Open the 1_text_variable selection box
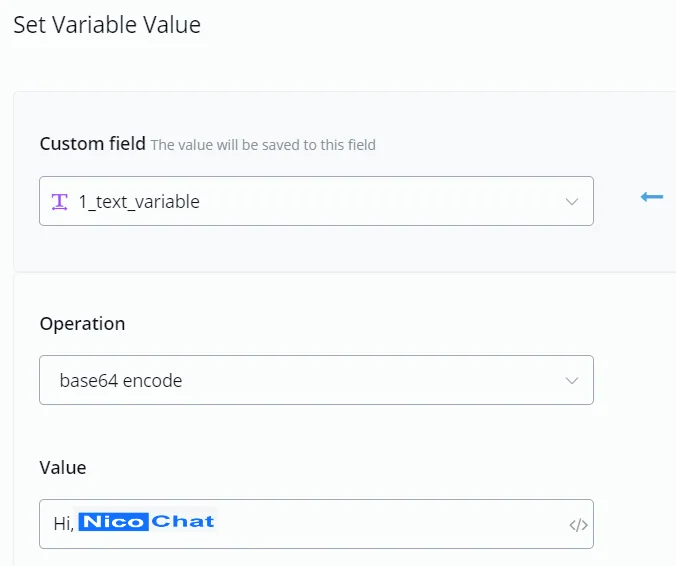Viewport: 676px width, 566px height. (316, 201)
